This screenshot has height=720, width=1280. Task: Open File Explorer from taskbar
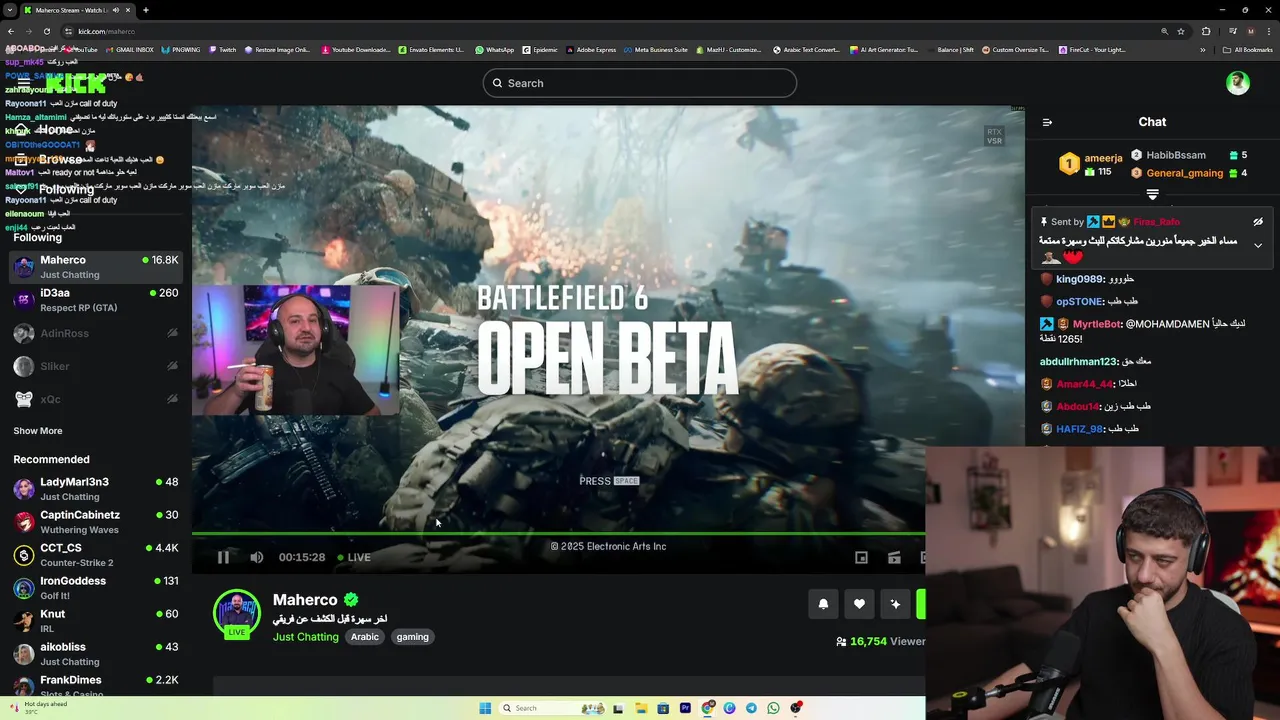[640, 708]
